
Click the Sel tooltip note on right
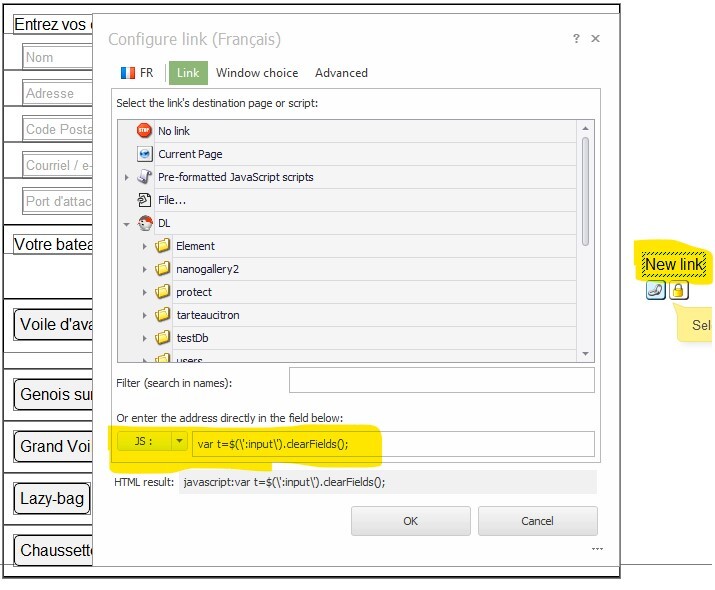(x=694, y=324)
